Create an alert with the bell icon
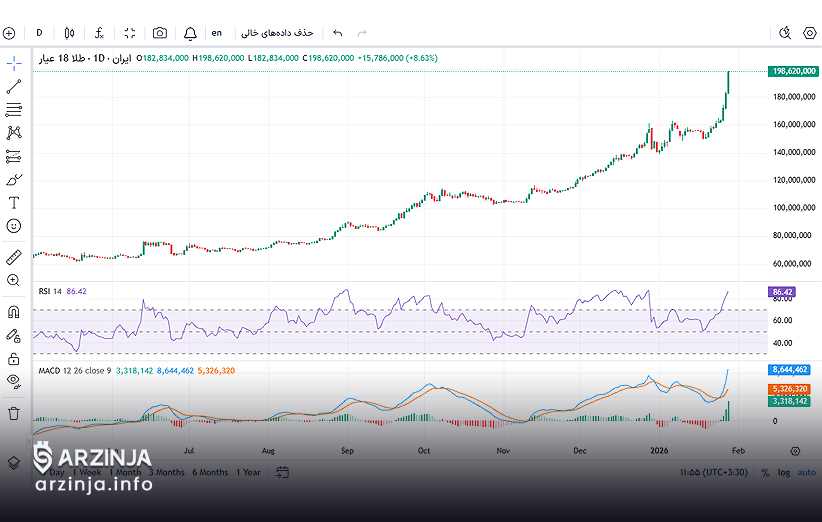The height and width of the screenshot is (522, 822). (189, 33)
